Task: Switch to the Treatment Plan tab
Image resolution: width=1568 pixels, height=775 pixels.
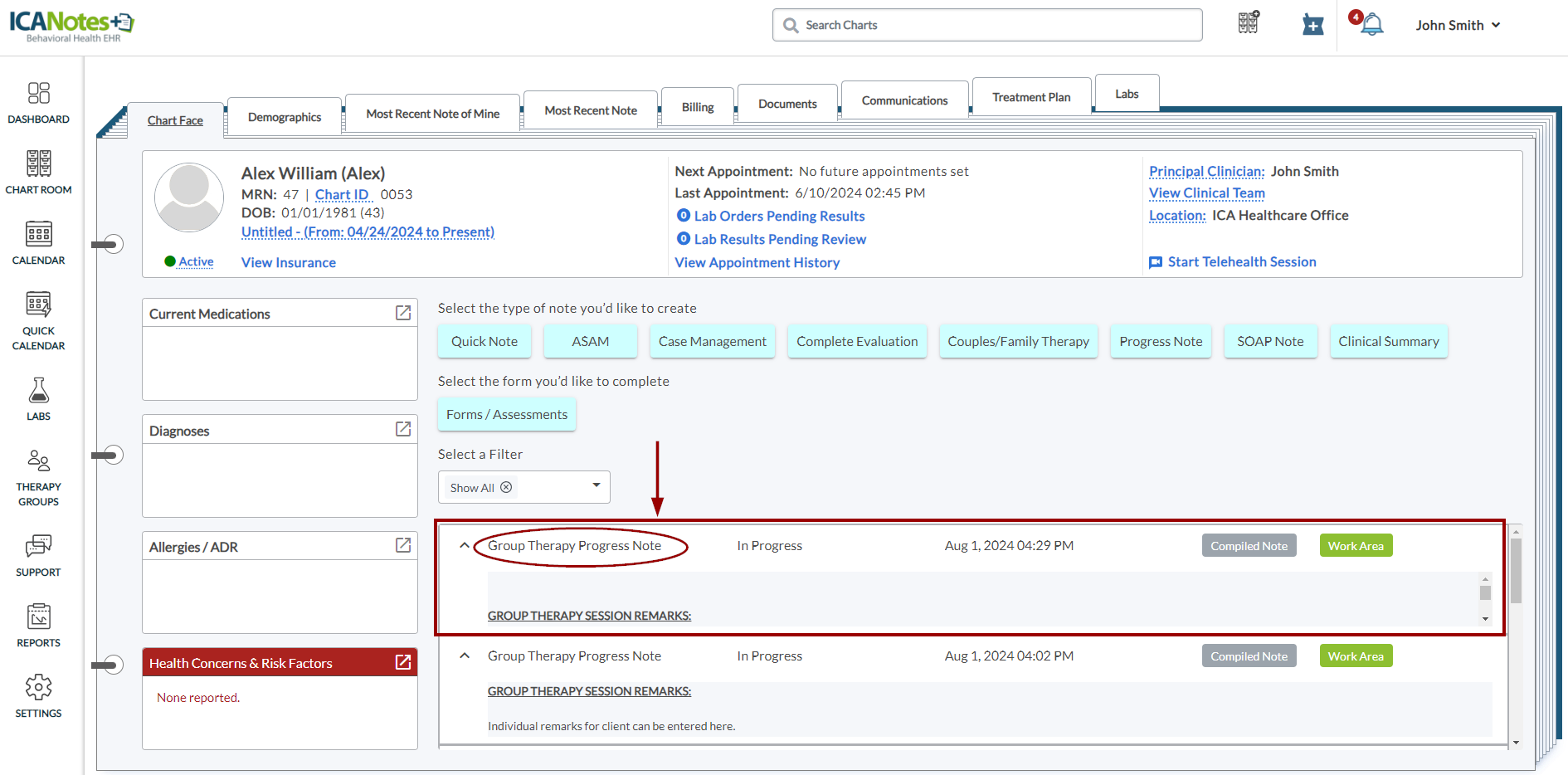Action: pos(1031,97)
